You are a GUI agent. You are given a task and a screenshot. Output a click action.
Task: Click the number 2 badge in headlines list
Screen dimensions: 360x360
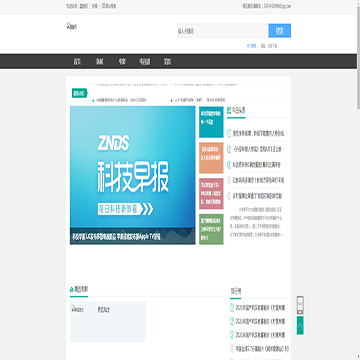point(229,149)
